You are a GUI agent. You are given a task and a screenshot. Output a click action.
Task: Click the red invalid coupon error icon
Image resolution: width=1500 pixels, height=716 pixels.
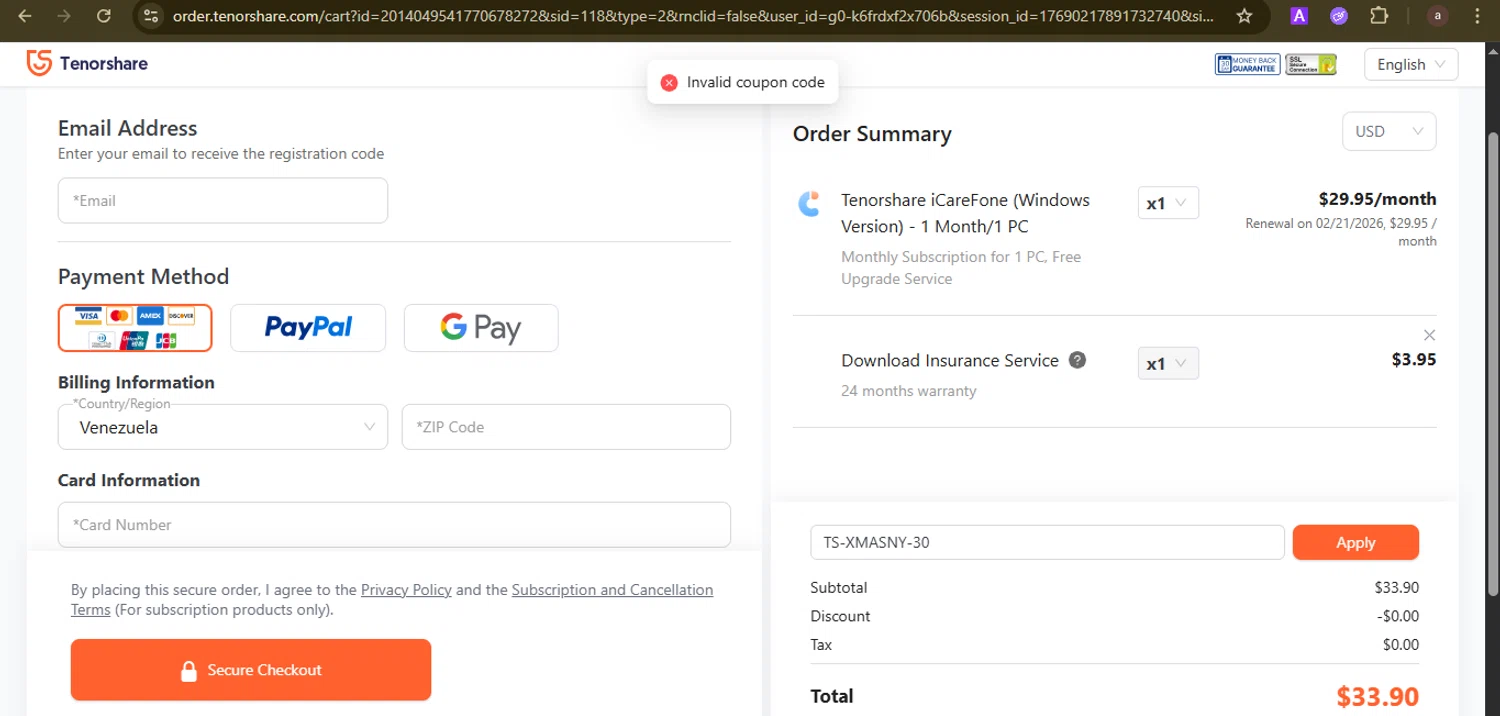point(669,83)
